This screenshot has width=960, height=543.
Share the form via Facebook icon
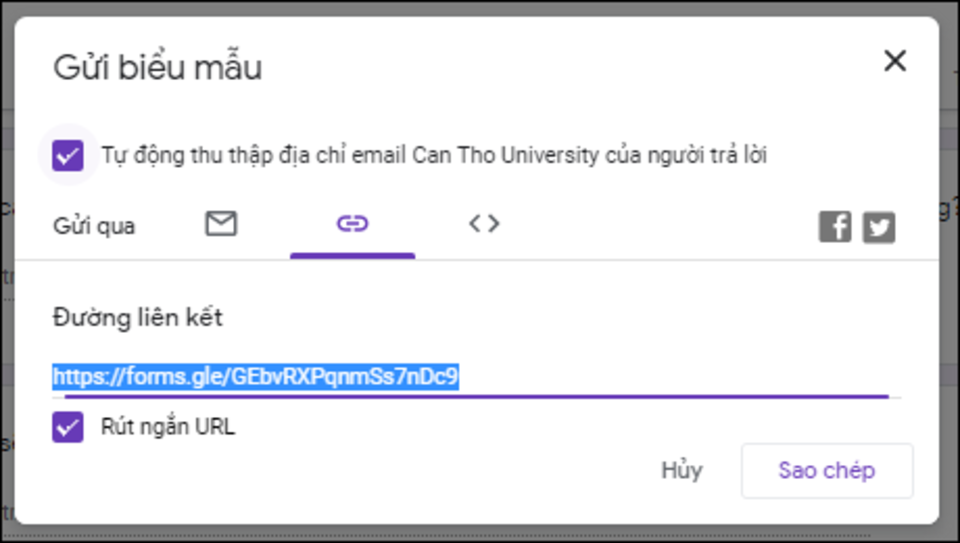pos(835,227)
